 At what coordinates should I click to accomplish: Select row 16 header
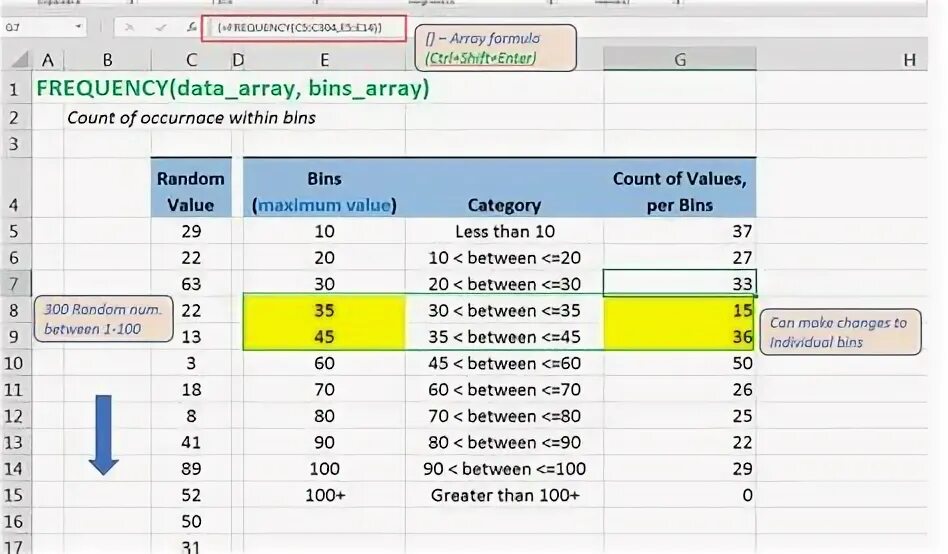pyautogui.click(x=15, y=521)
